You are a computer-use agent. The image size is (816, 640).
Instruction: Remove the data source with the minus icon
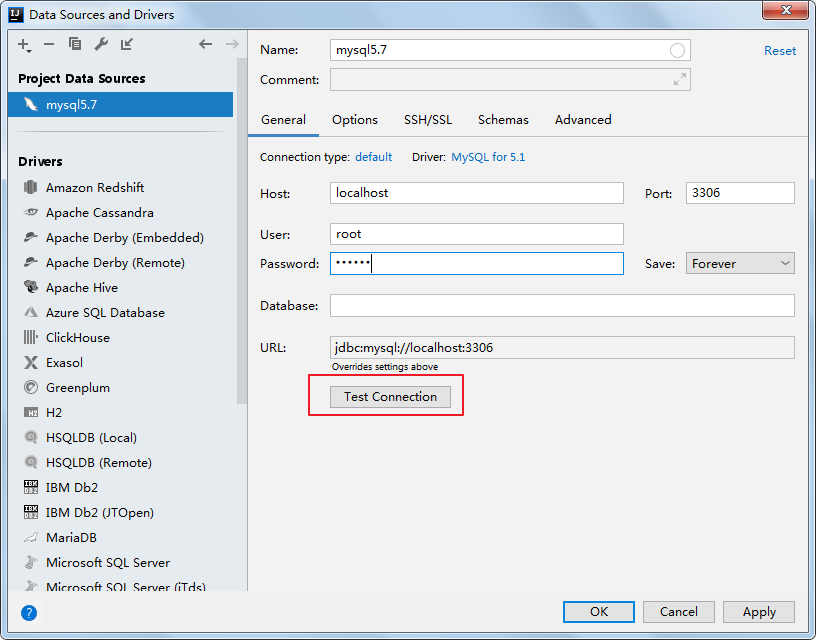[x=49, y=44]
